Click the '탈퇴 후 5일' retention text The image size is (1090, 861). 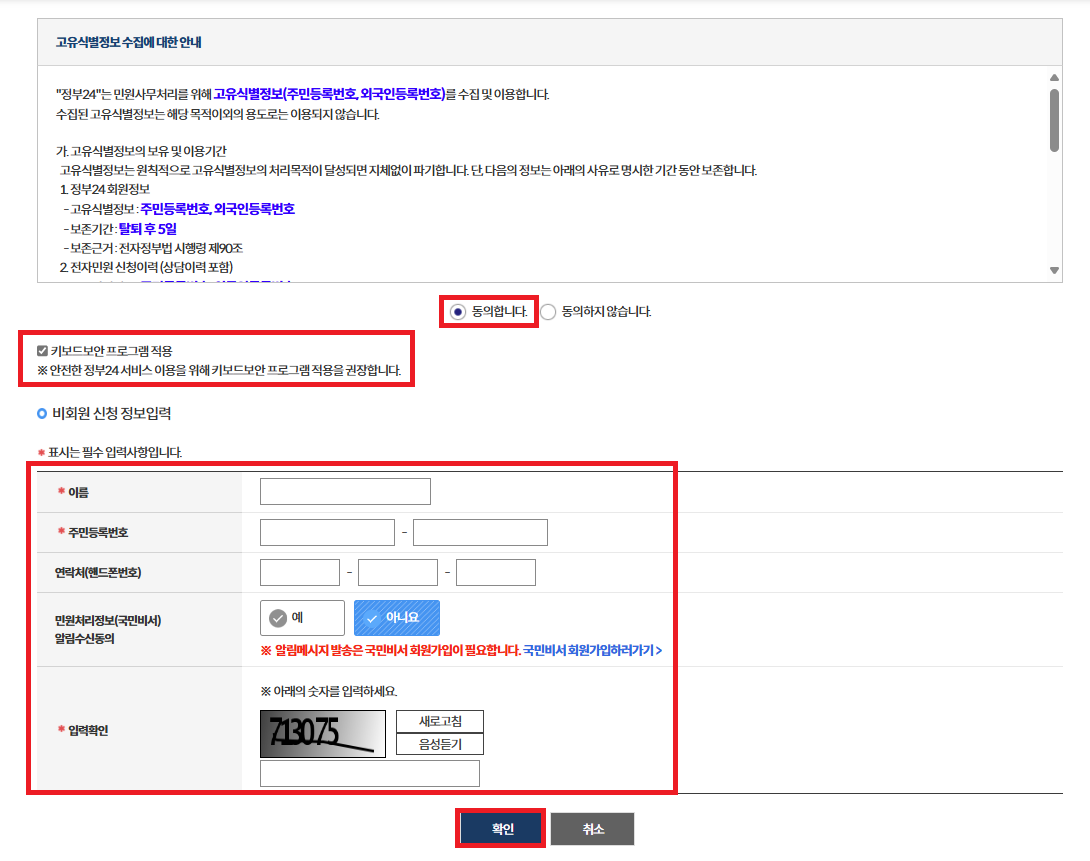tap(147, 229)
